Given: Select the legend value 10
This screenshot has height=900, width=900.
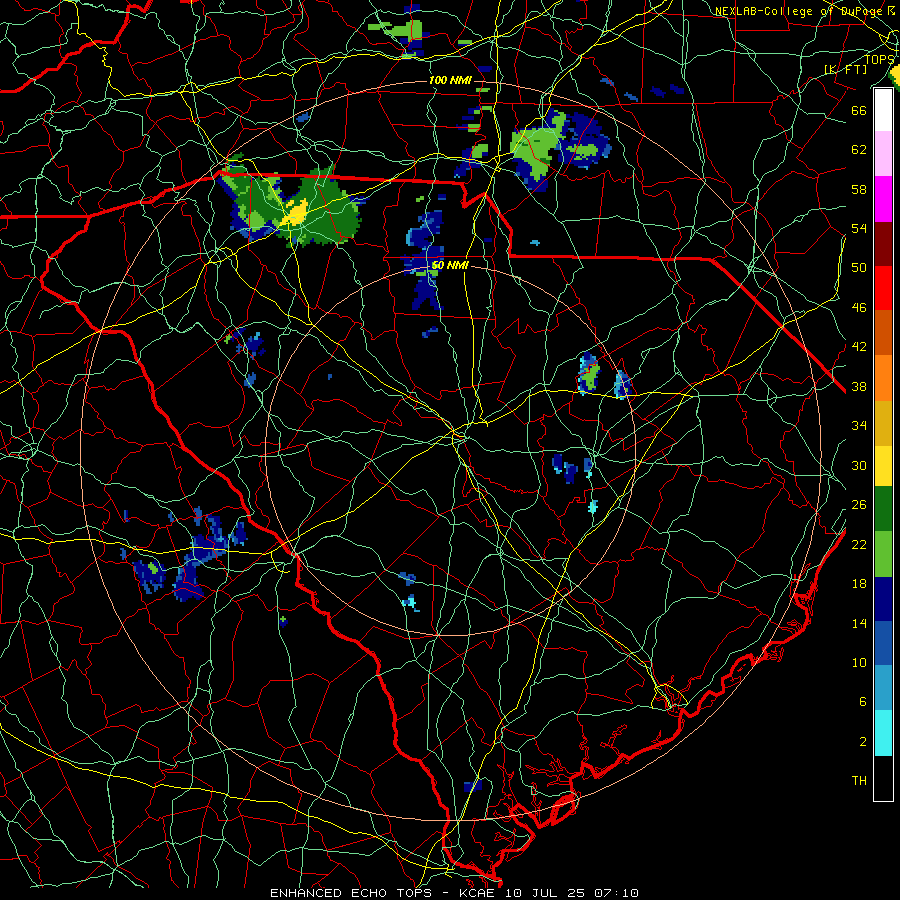Looking at the screenshot, I should tap(859, 662).
